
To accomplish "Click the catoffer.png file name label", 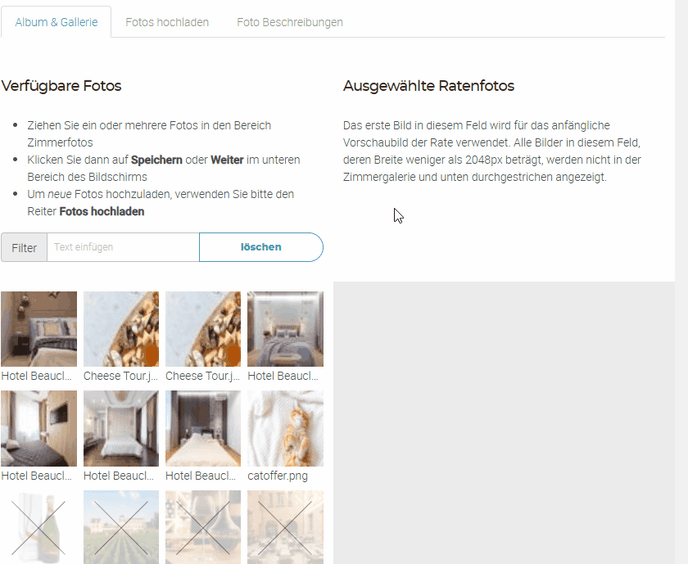I will point(278,476).
